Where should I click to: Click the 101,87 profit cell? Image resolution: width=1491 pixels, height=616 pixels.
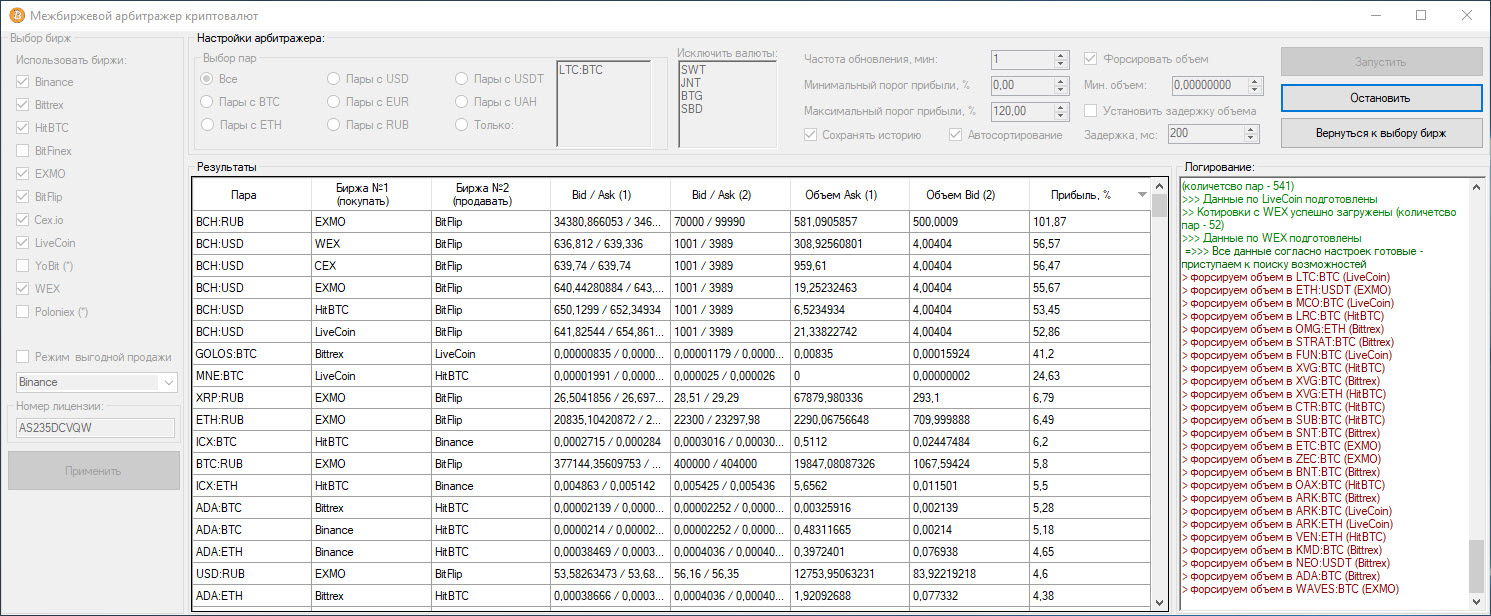1090,222
